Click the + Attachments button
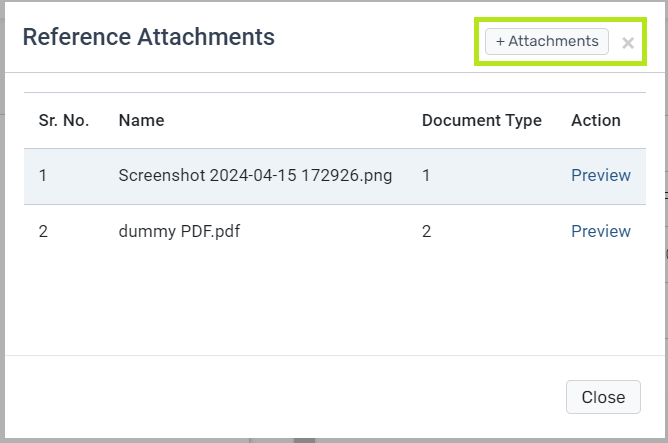668x443 pixels. click(547, 41)
